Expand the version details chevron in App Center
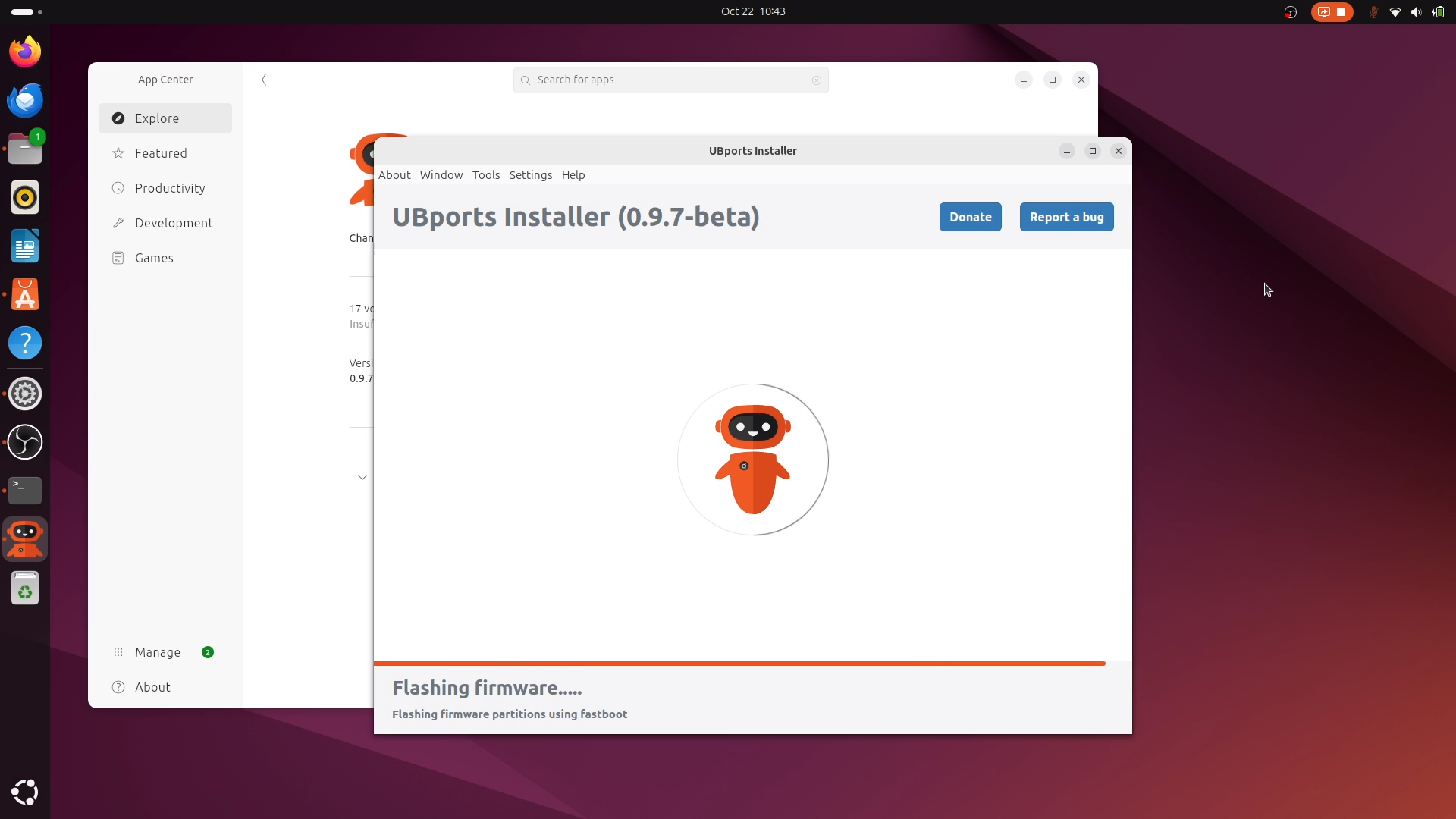Screen dimensions: 1456x819 tap(362, 477)
